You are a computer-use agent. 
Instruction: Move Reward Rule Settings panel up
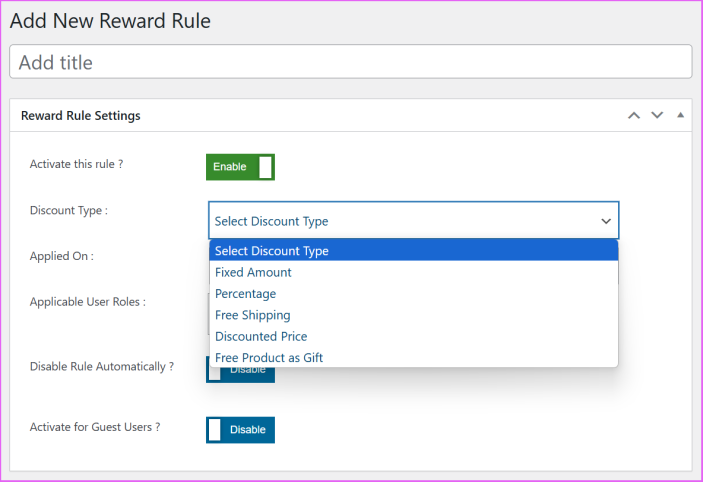pos(633,115)
